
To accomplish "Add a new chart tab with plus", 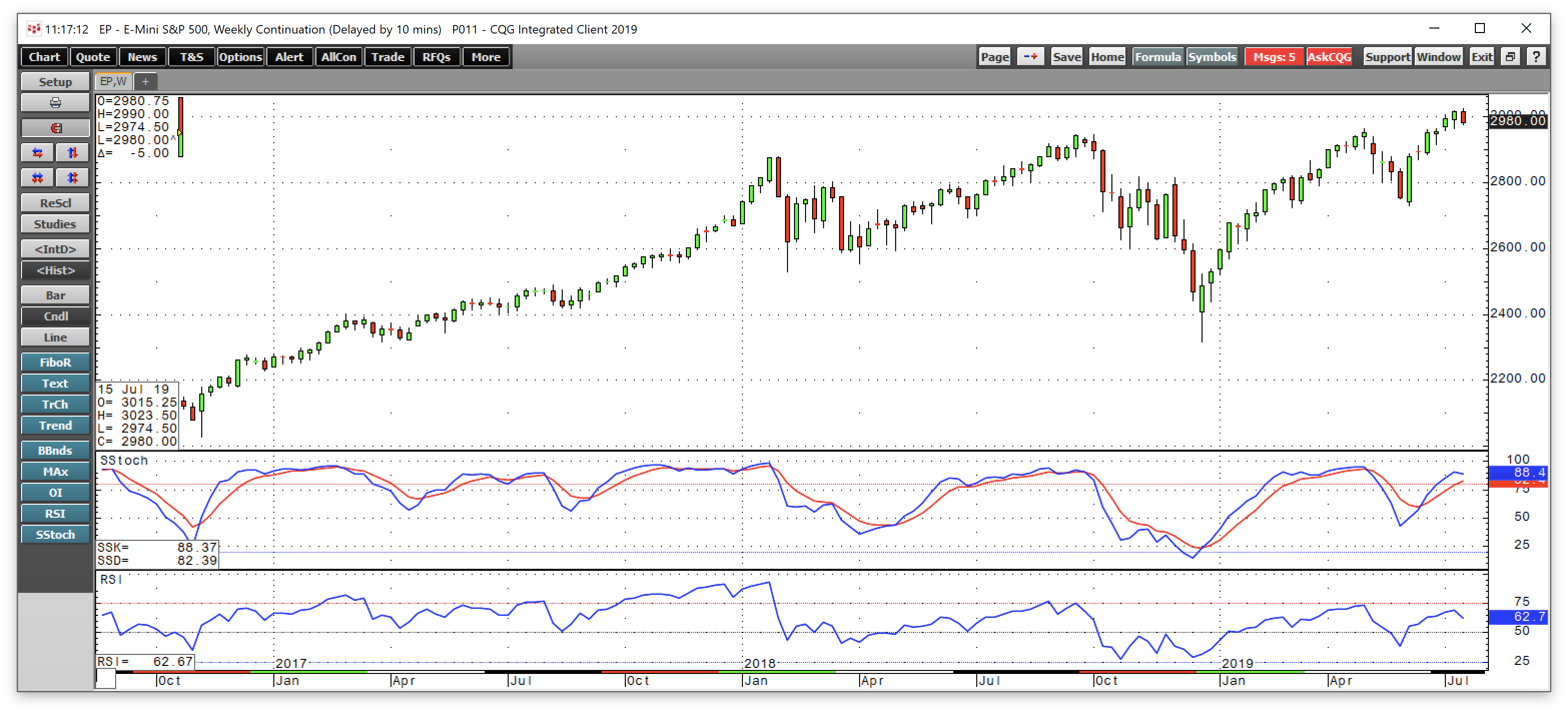I will tap(146, 82).
